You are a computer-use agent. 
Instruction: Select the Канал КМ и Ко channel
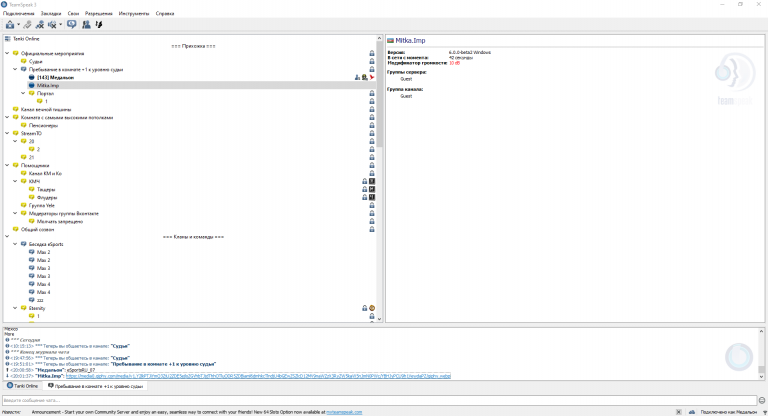point(45,173)
